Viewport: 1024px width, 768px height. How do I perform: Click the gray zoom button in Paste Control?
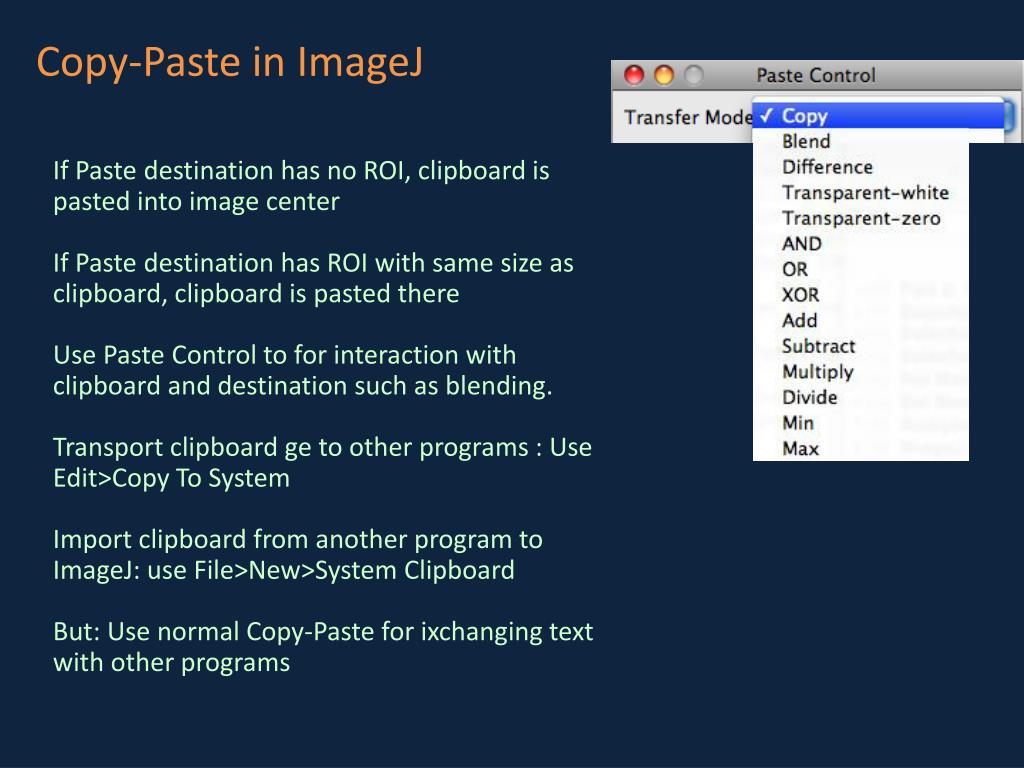tap(694, 75)
